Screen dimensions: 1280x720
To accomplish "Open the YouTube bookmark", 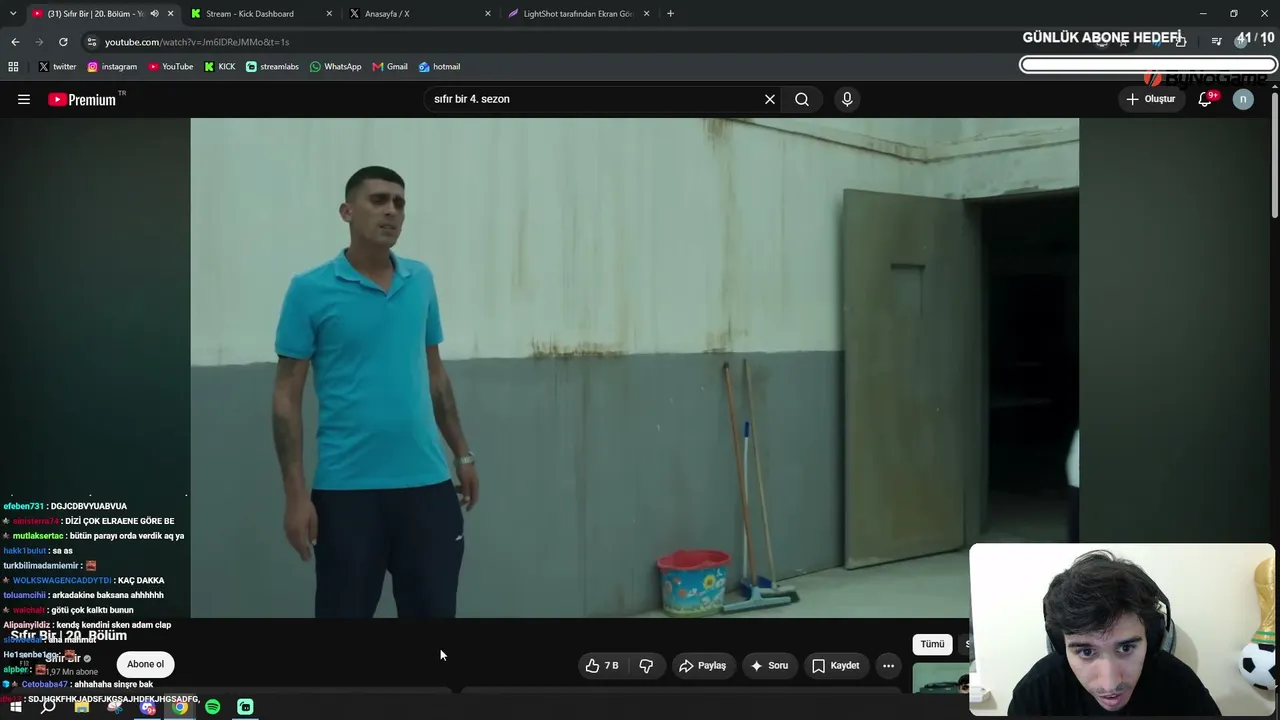I will click(170, 67).
